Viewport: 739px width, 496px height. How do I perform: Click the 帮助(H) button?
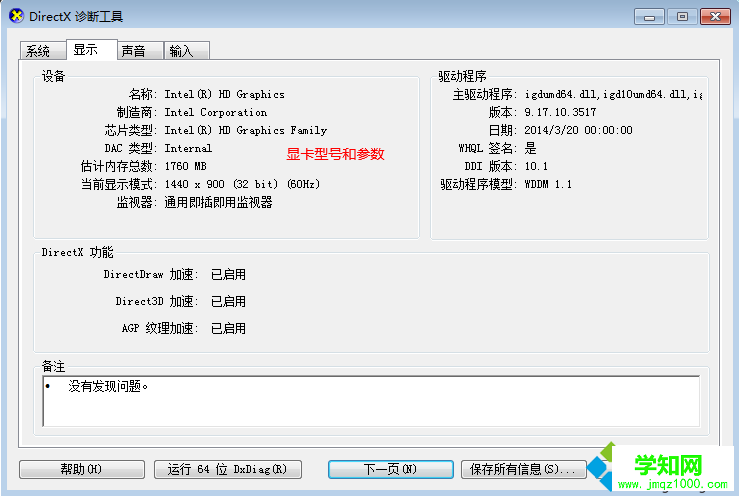click(82, 469)
